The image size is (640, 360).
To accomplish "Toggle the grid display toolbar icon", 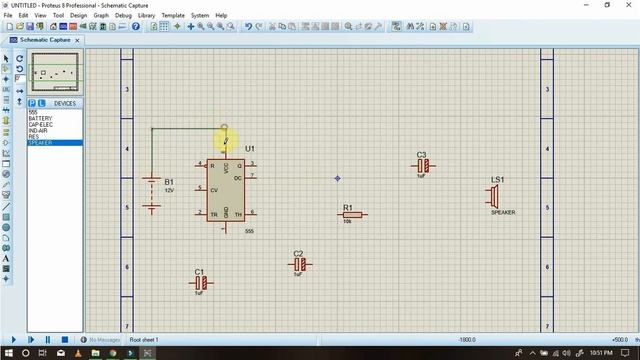I will click(164, 27).
